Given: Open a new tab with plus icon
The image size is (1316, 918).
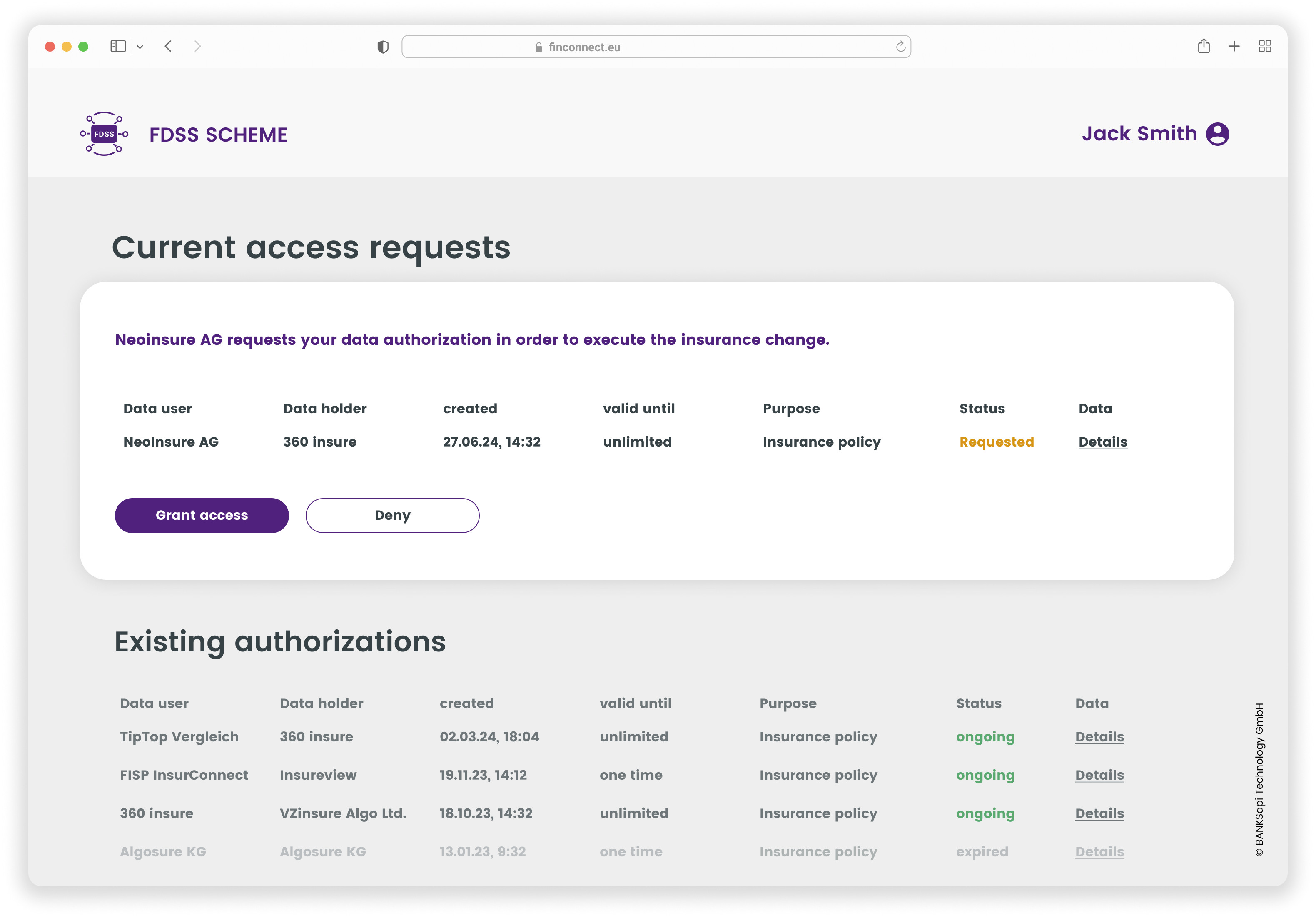Looking at the screenshot, I should 1235,47.
